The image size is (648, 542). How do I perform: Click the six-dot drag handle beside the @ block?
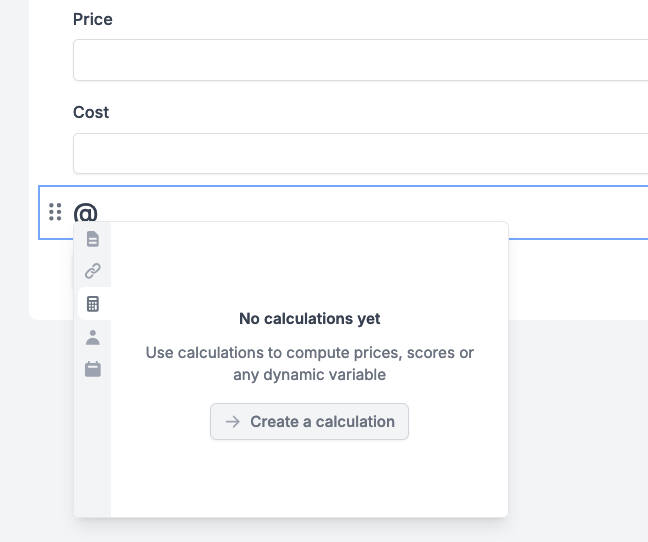tap(55, 212)
